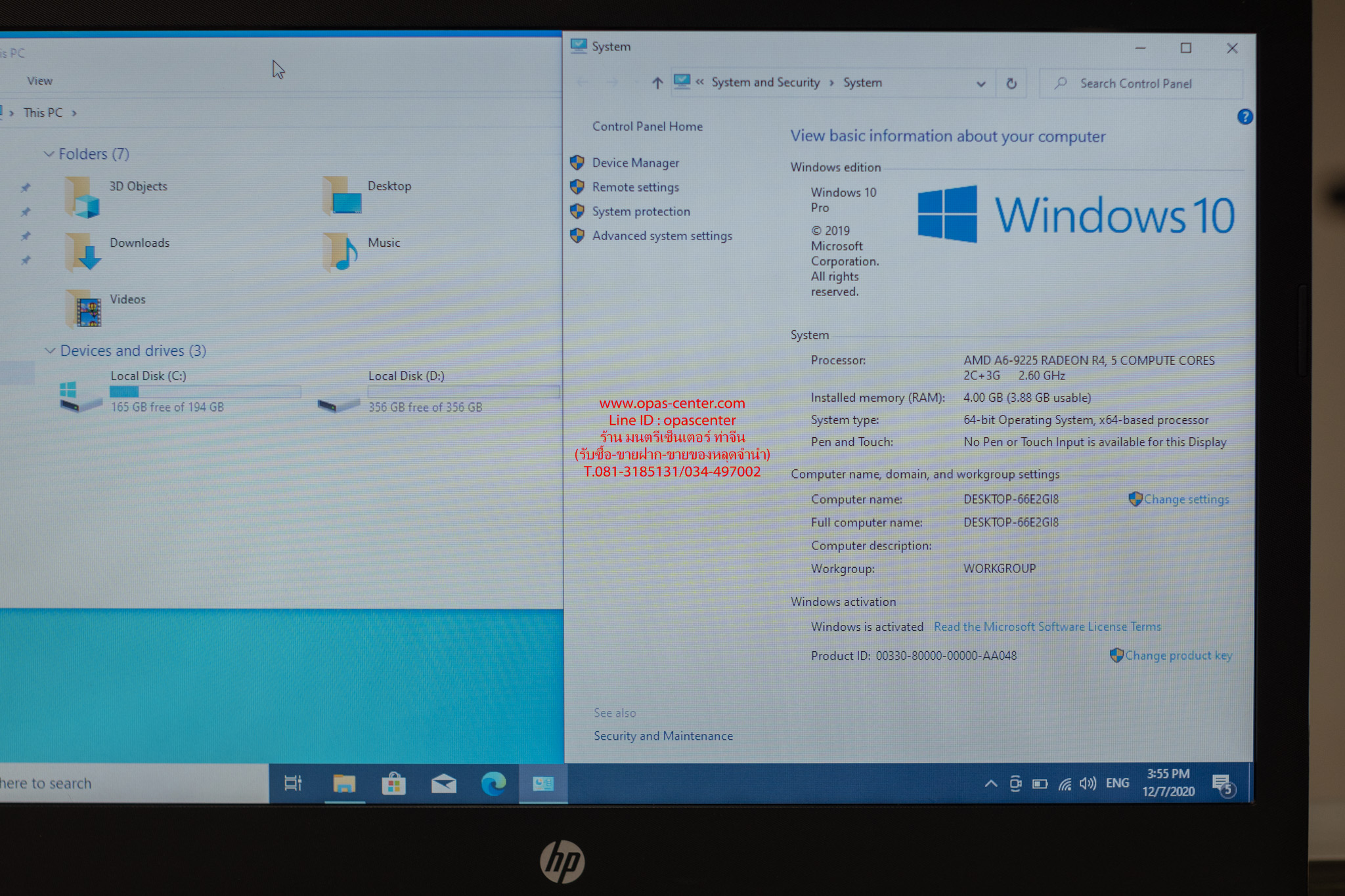This screenshot has width=1345, height=896.
Task: Open Device Manager from the System sidebar
Action: pos(635,163)
